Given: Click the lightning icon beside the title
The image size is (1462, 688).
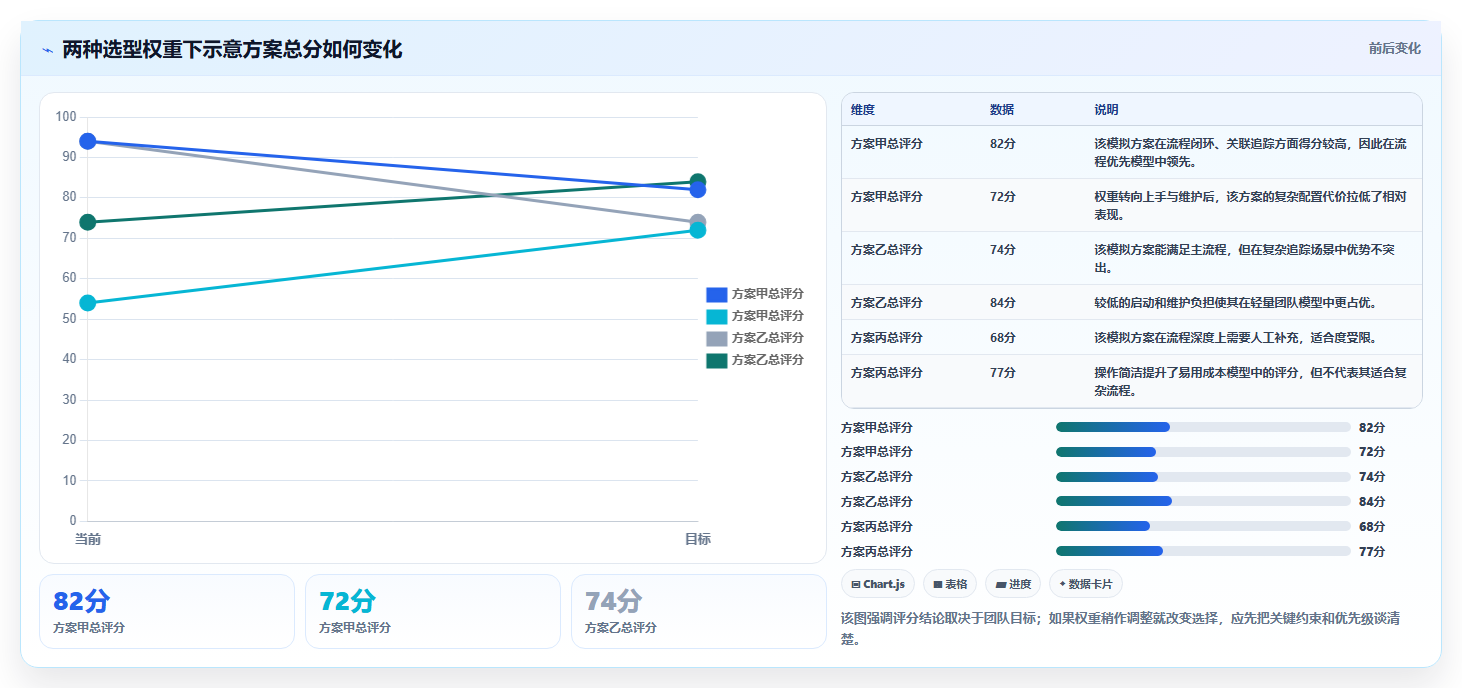Looking at the screenshot, I should pyautogui.click(x=47, y=50).
